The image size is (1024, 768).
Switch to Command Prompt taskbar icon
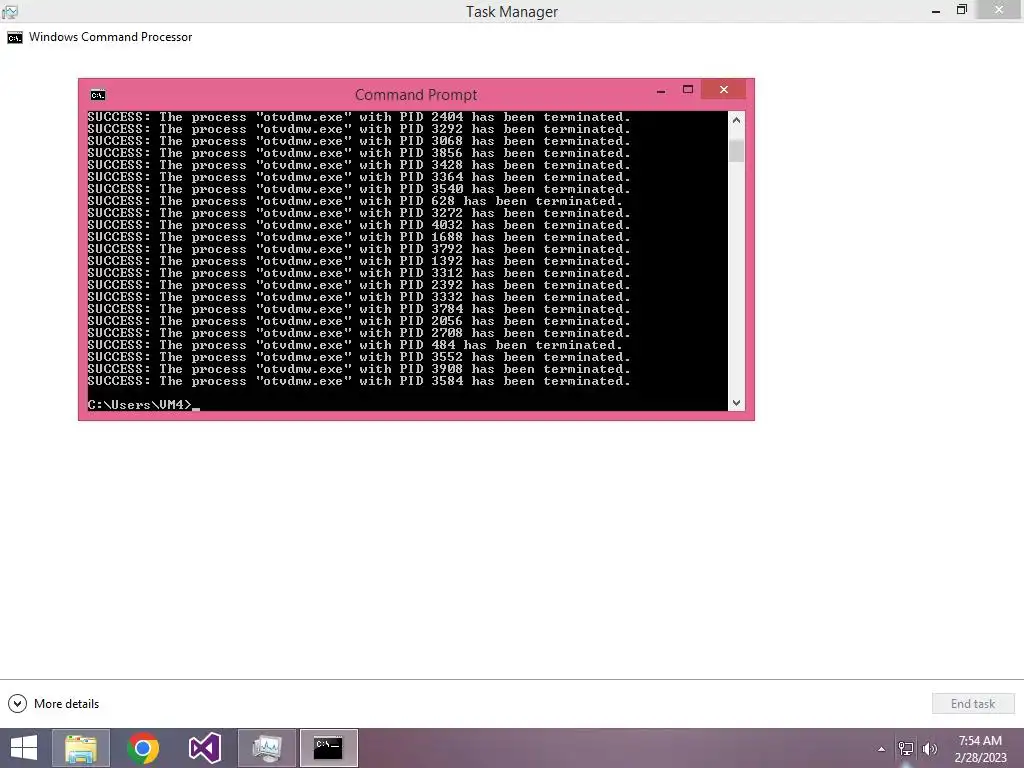coord(328,748)
